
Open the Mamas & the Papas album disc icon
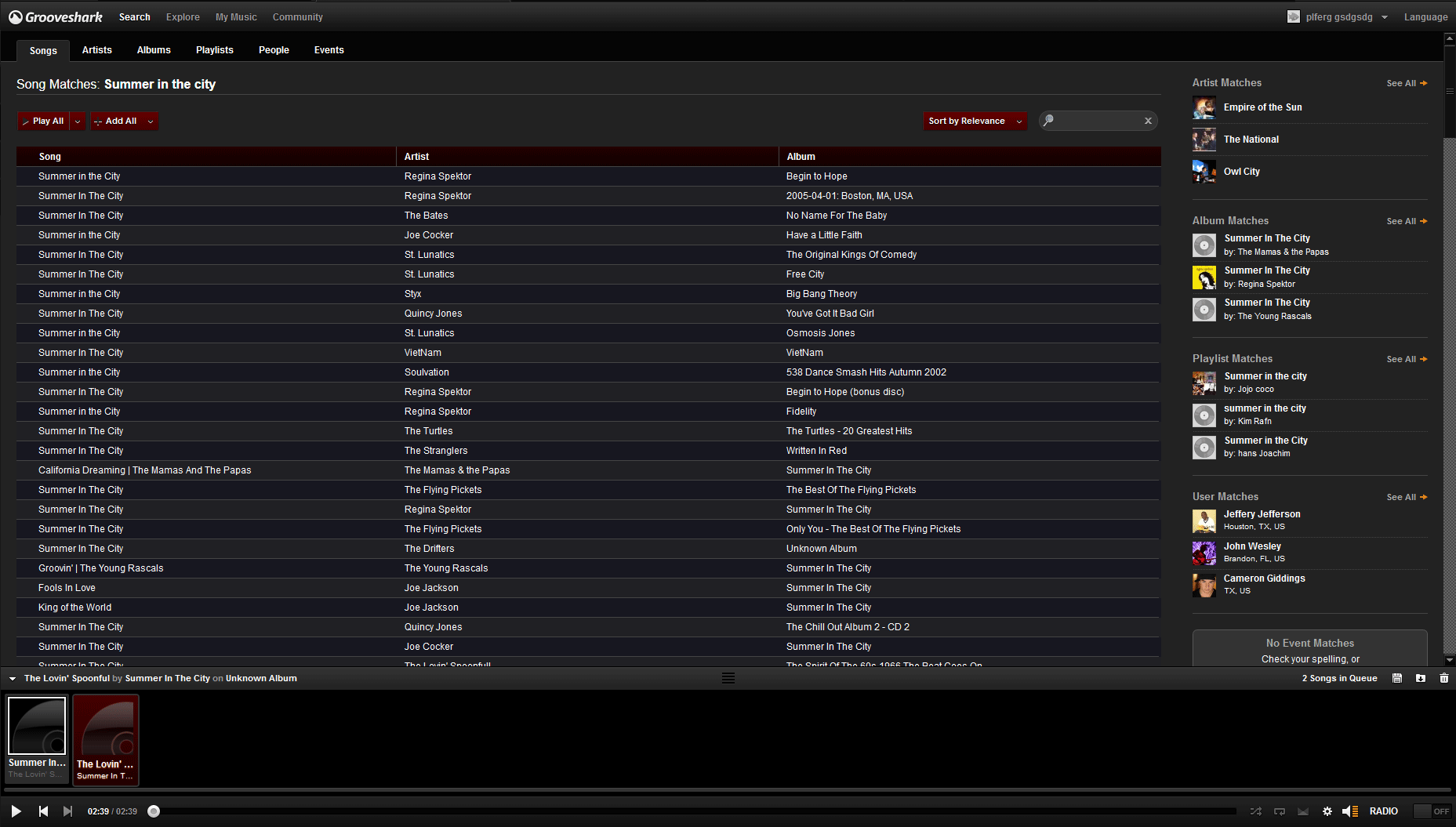point(1204,245)
